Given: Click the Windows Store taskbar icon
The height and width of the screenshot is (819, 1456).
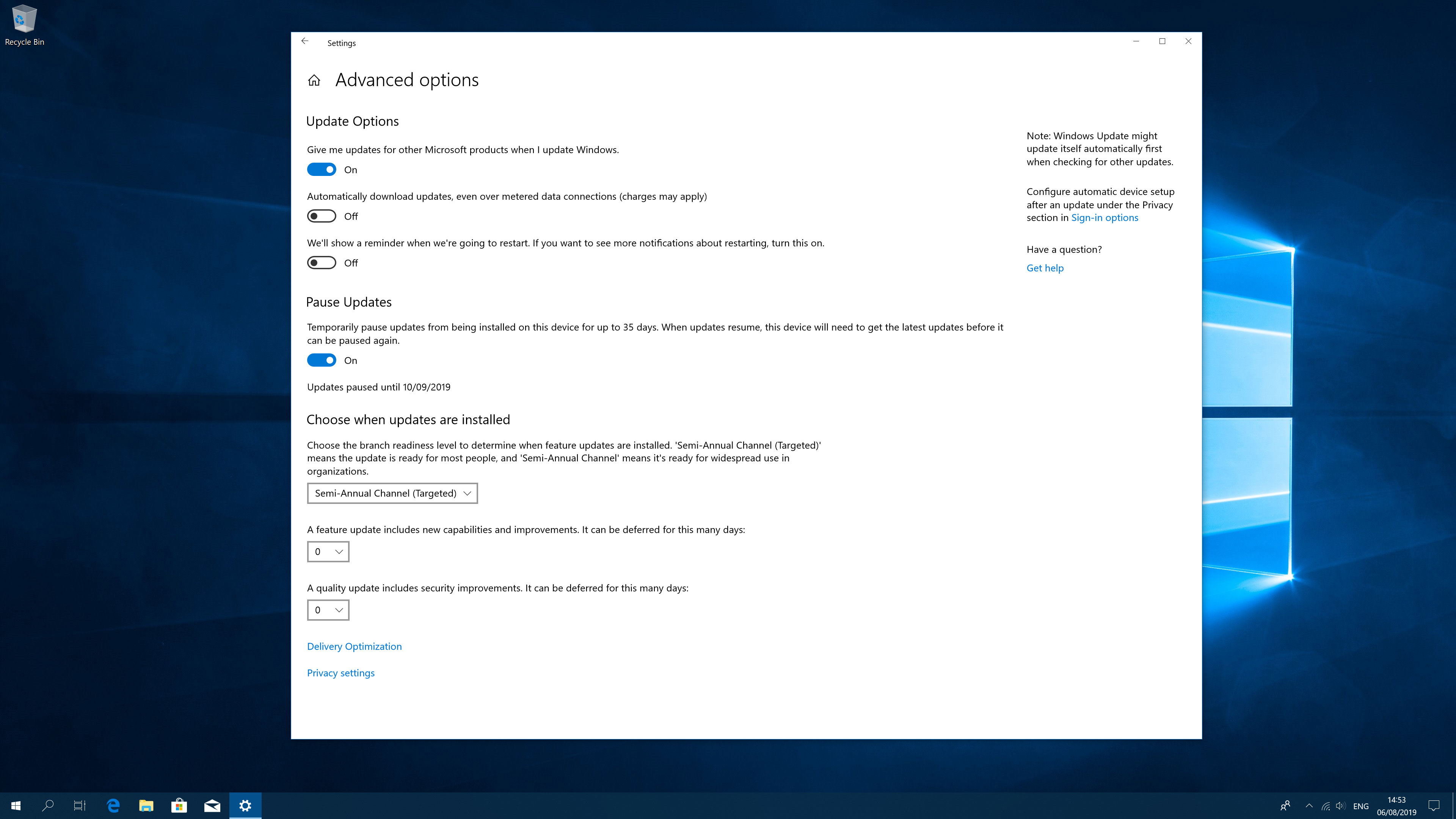Looking at the screenshot, I should 179,805.
